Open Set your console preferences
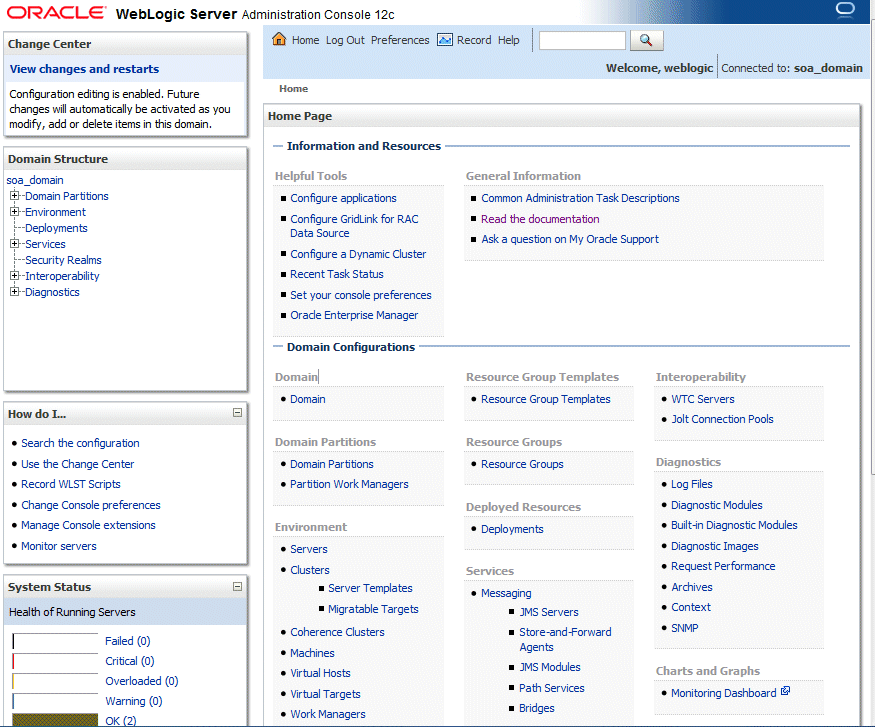 click(x=360, y=295)
